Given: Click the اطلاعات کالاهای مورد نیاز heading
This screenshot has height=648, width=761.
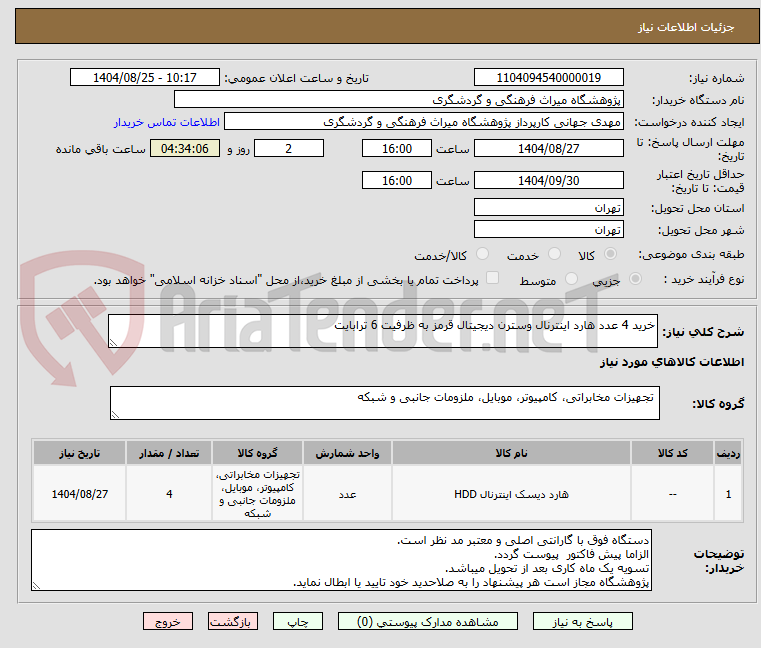Looking at the screenshot, I should (x=672, y=362).
